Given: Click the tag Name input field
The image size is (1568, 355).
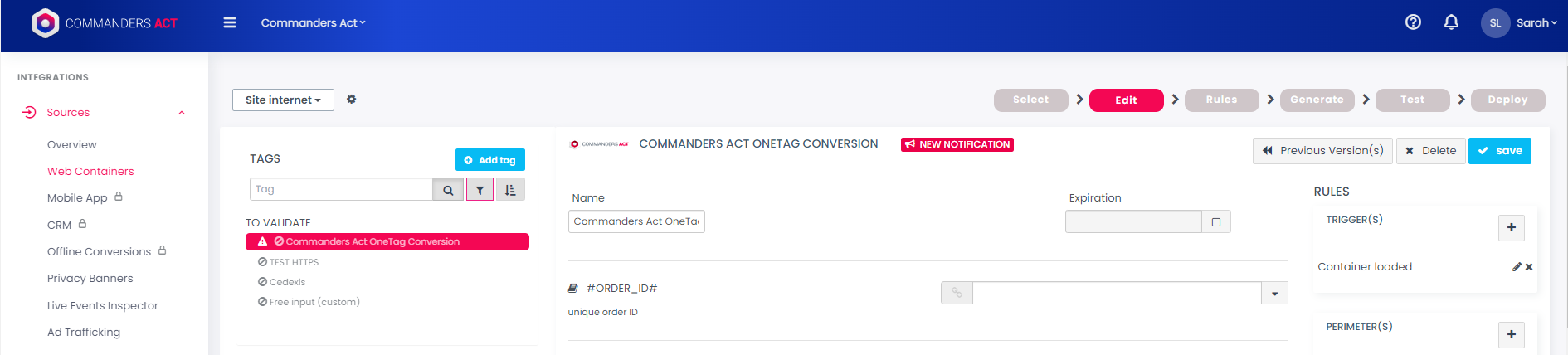Looking at the screenshot, I should 635,221.
